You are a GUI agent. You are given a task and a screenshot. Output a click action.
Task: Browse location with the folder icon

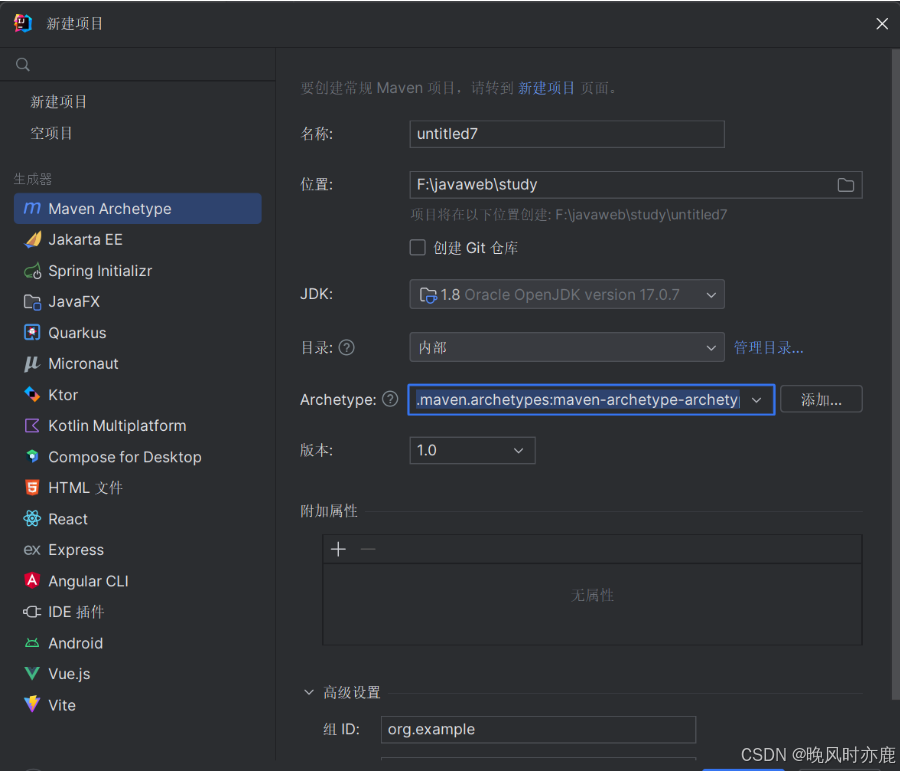click(x=845, y=185)
